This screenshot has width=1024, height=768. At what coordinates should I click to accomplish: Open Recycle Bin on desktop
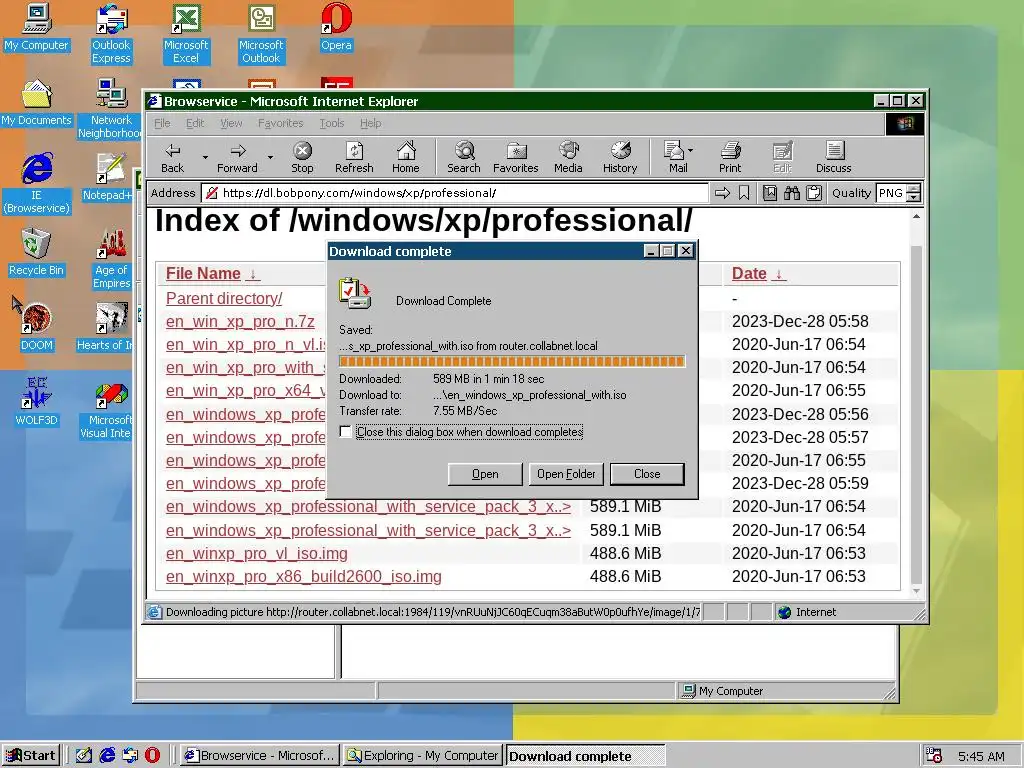[x=36, y=252]
